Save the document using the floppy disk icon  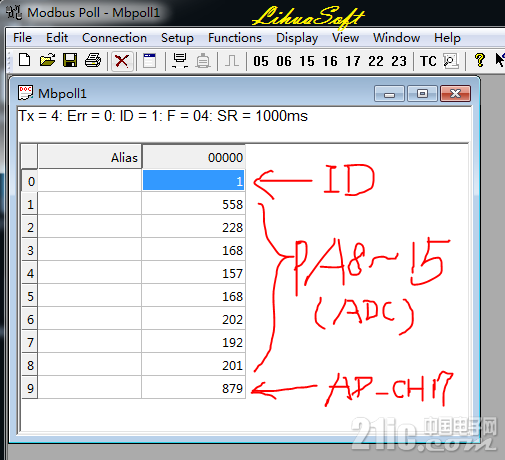tap(70, 61)
